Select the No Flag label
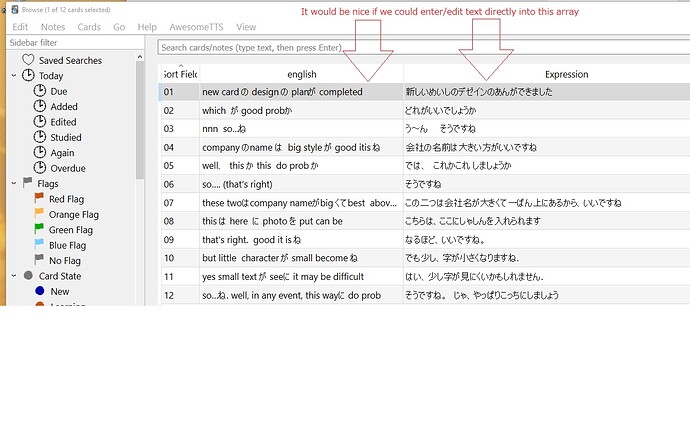 point(65,261)
